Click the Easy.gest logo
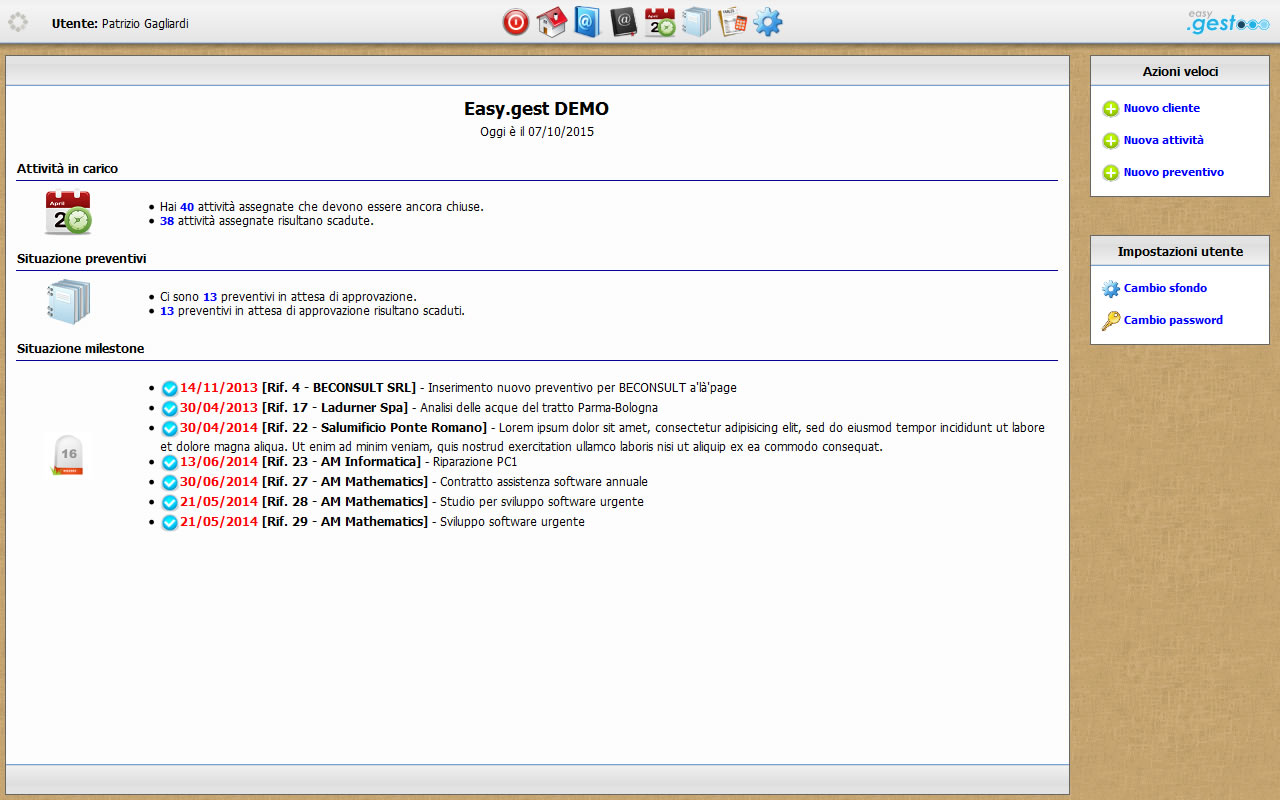Image resolution: width=1280 pixels, height=800 pixels. point(1227,22)
